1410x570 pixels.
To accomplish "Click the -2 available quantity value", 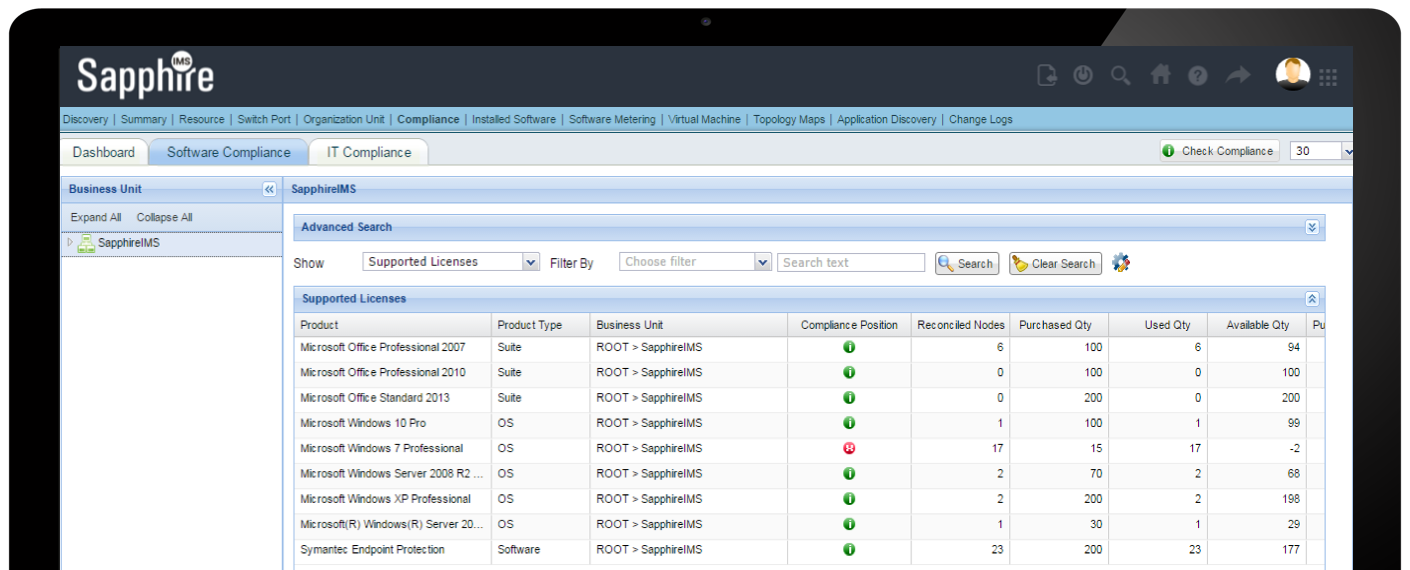I will [x=1294, y=448].
